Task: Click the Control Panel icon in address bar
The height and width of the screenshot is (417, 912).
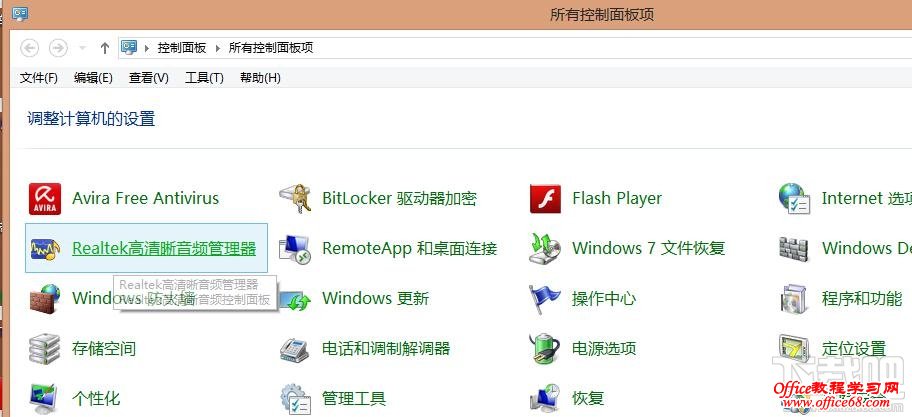Action: coord(129,48)
